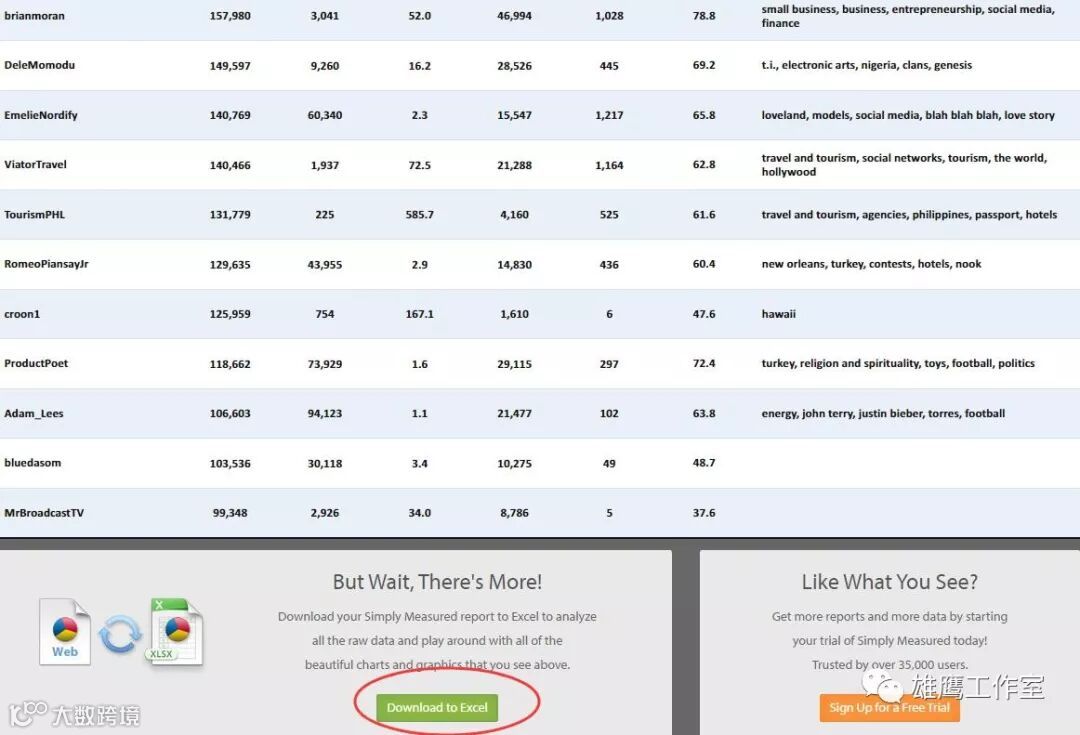The image size is (1080, 735).
Task: Click 'Like What You See?' heading
Action: 889,582
